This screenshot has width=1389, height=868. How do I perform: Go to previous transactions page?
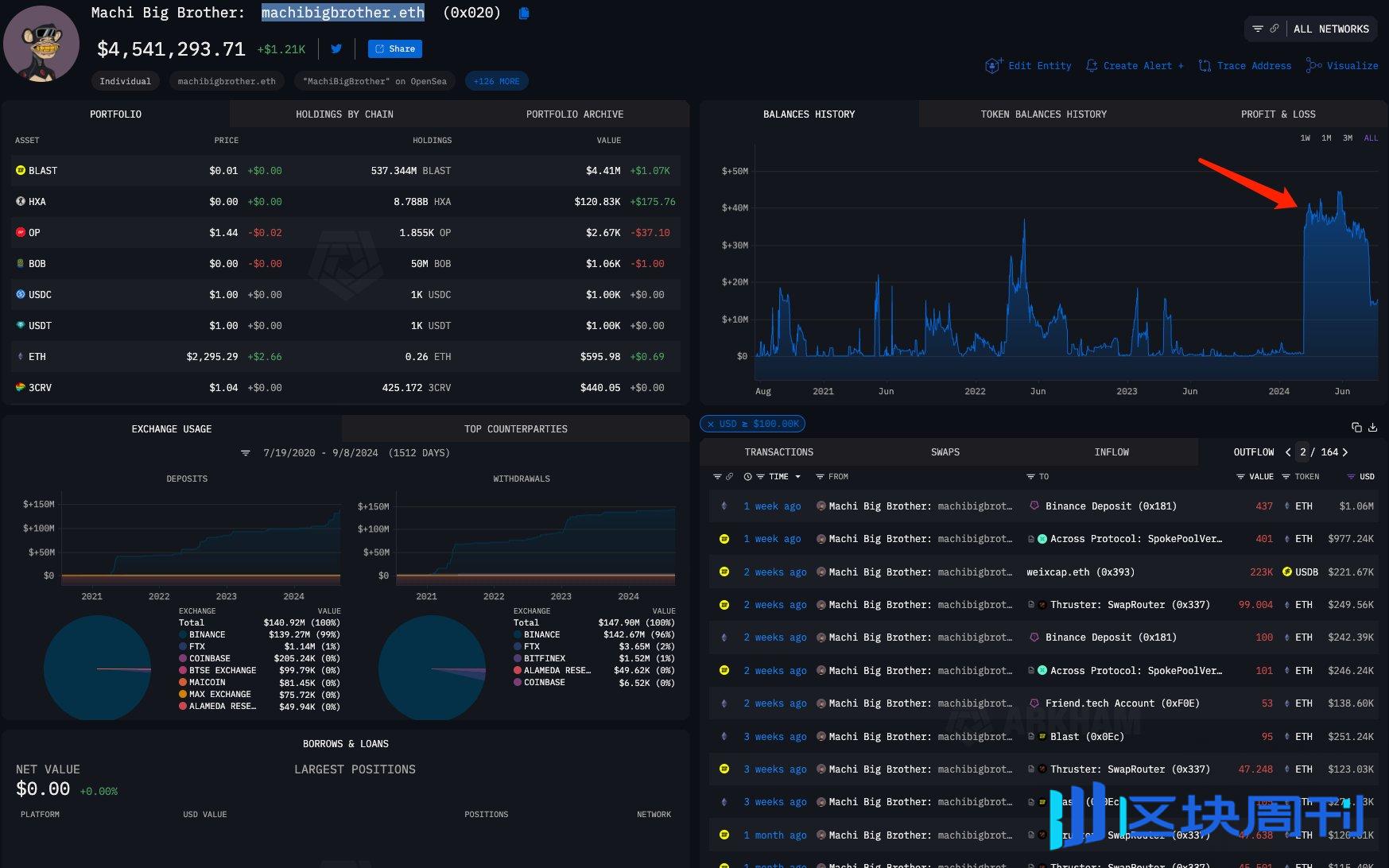[x=1287, y=452]
